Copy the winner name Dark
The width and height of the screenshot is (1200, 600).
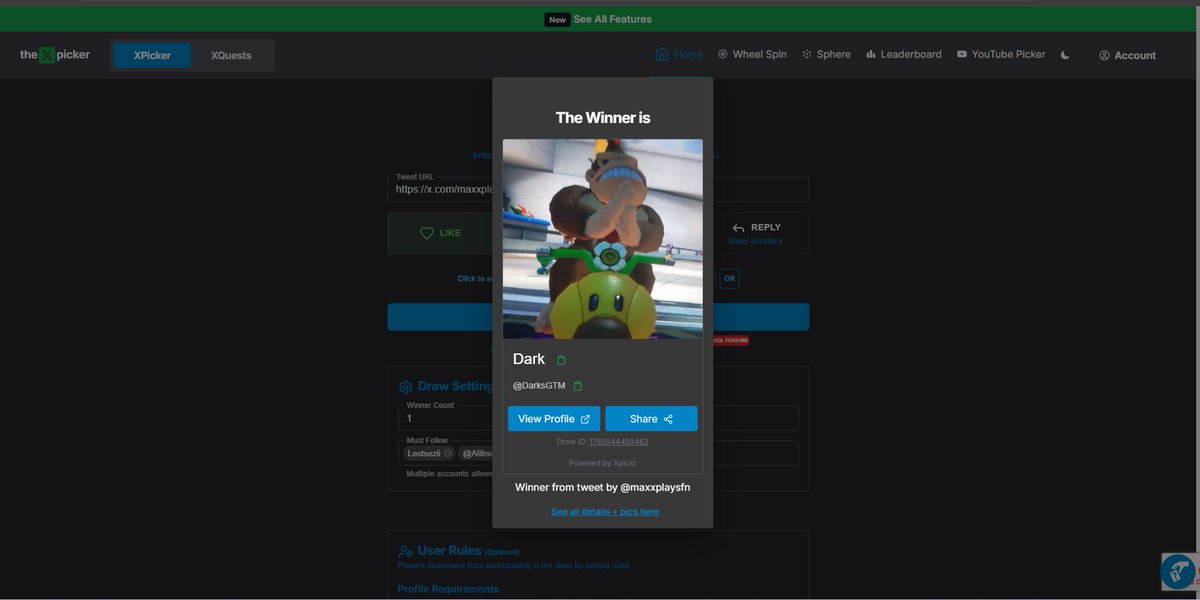561,360
